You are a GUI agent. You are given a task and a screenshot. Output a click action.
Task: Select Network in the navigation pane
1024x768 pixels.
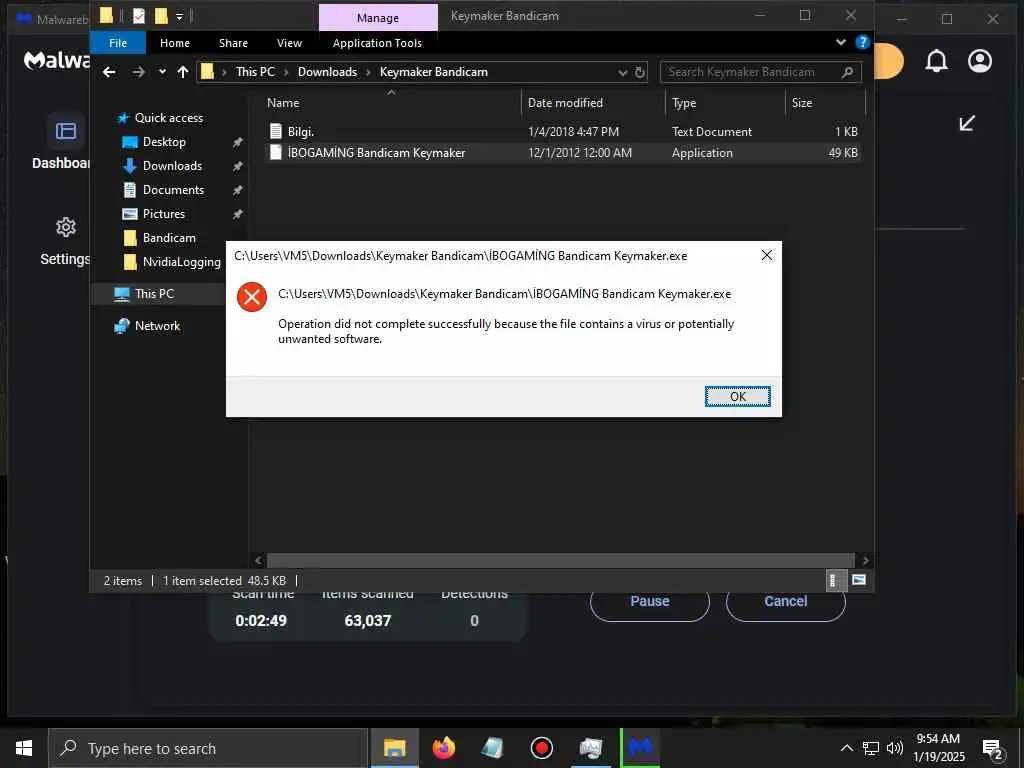click(157, 325)
